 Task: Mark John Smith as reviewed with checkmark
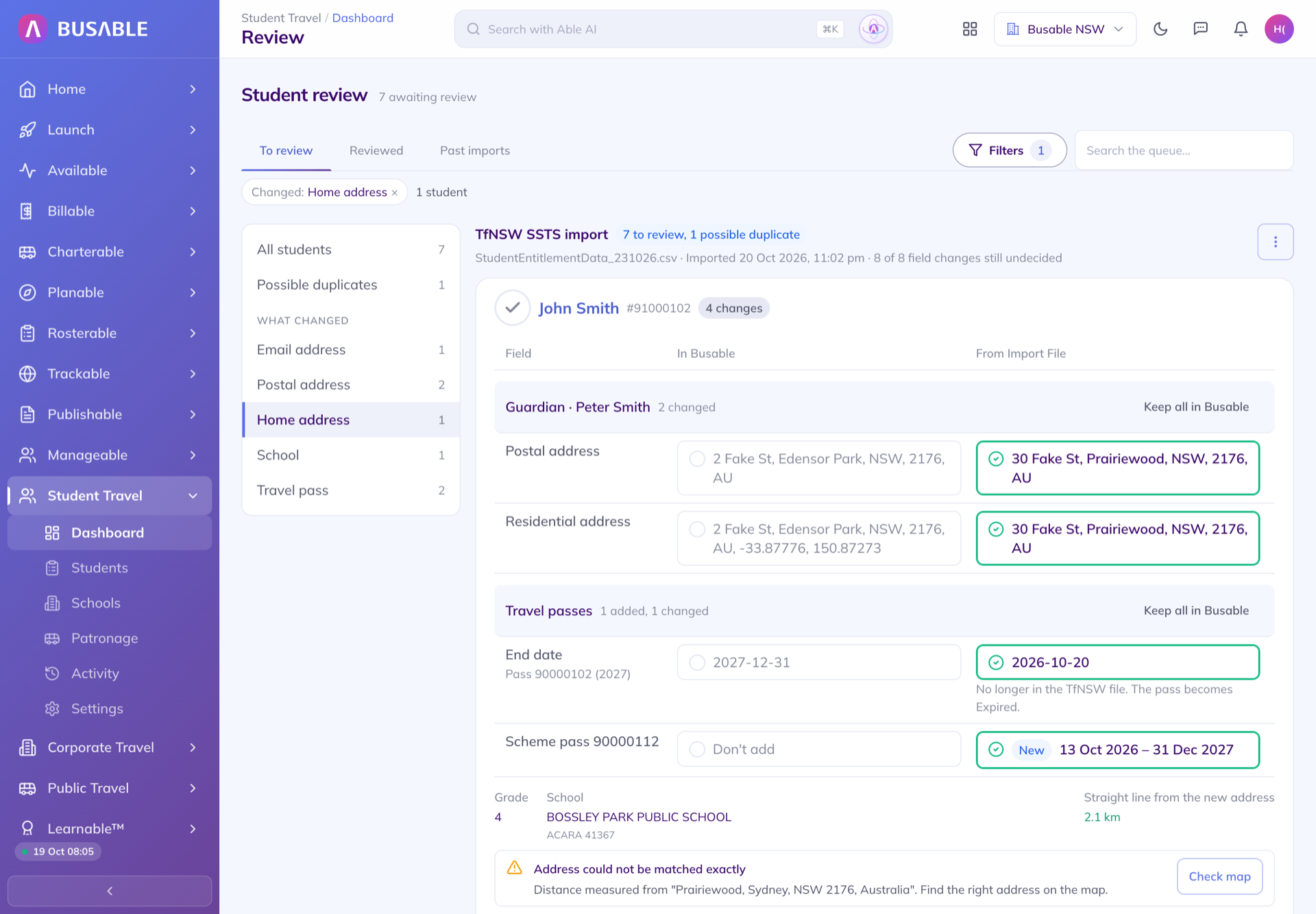pyautogui.click(x=512, y=308)
